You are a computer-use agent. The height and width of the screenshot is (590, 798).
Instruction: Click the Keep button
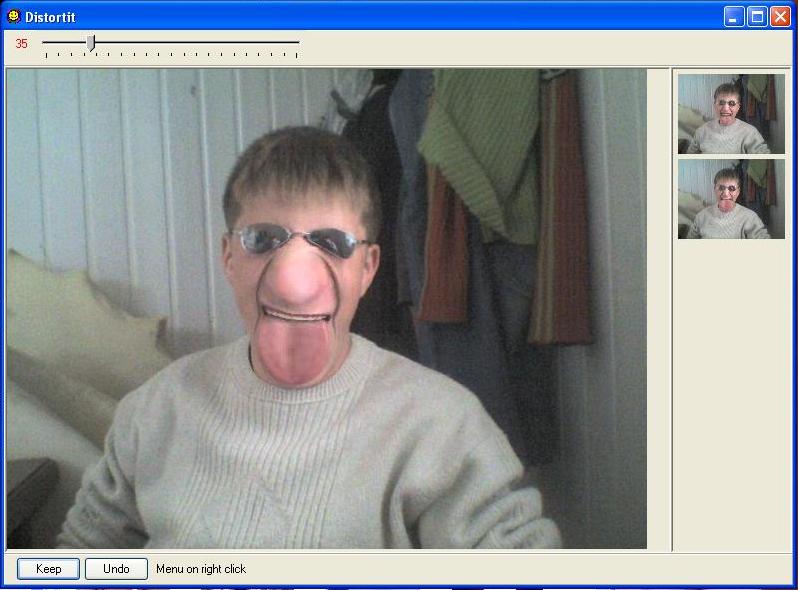click(48, 569)
